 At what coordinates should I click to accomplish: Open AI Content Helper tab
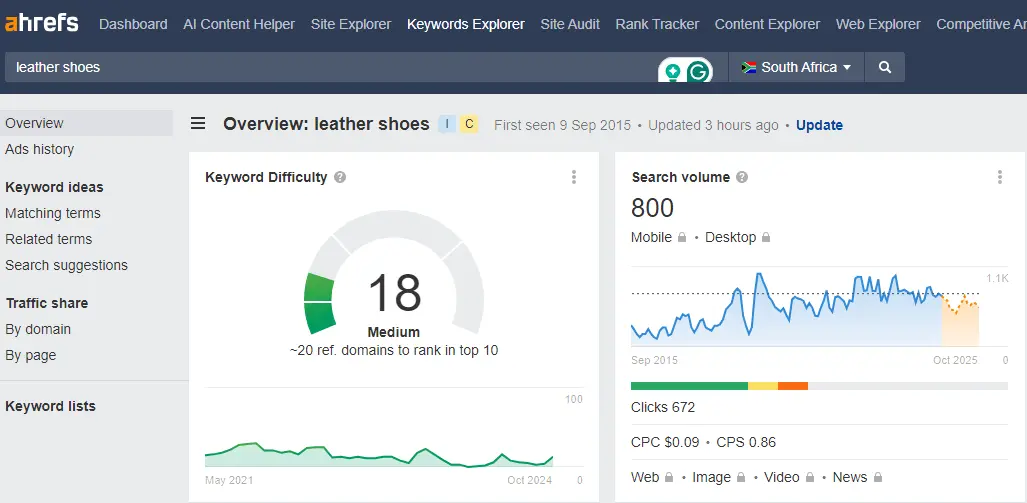click(239, 24)
